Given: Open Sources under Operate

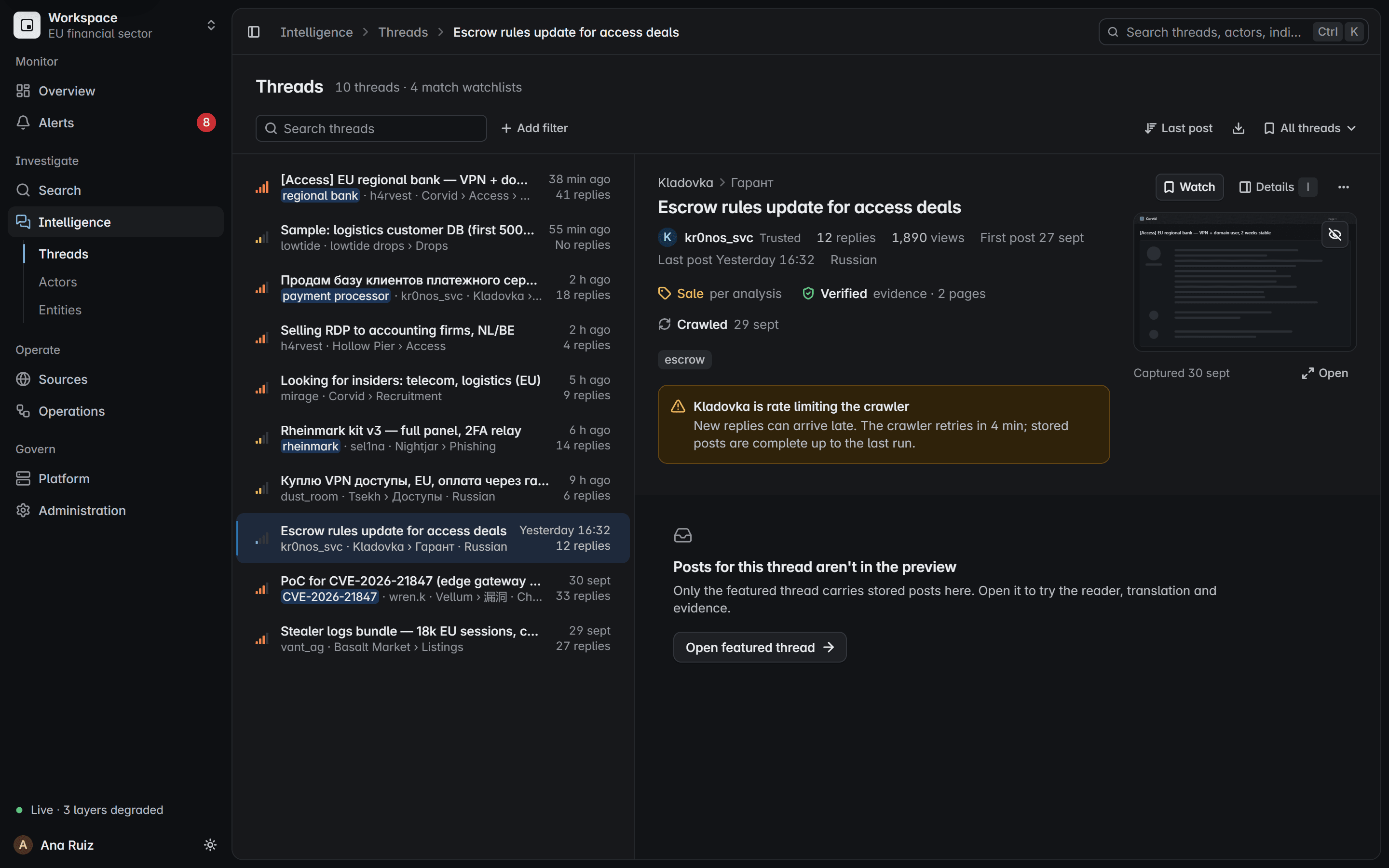Looking at the screenshot, I should pos(115,380).
